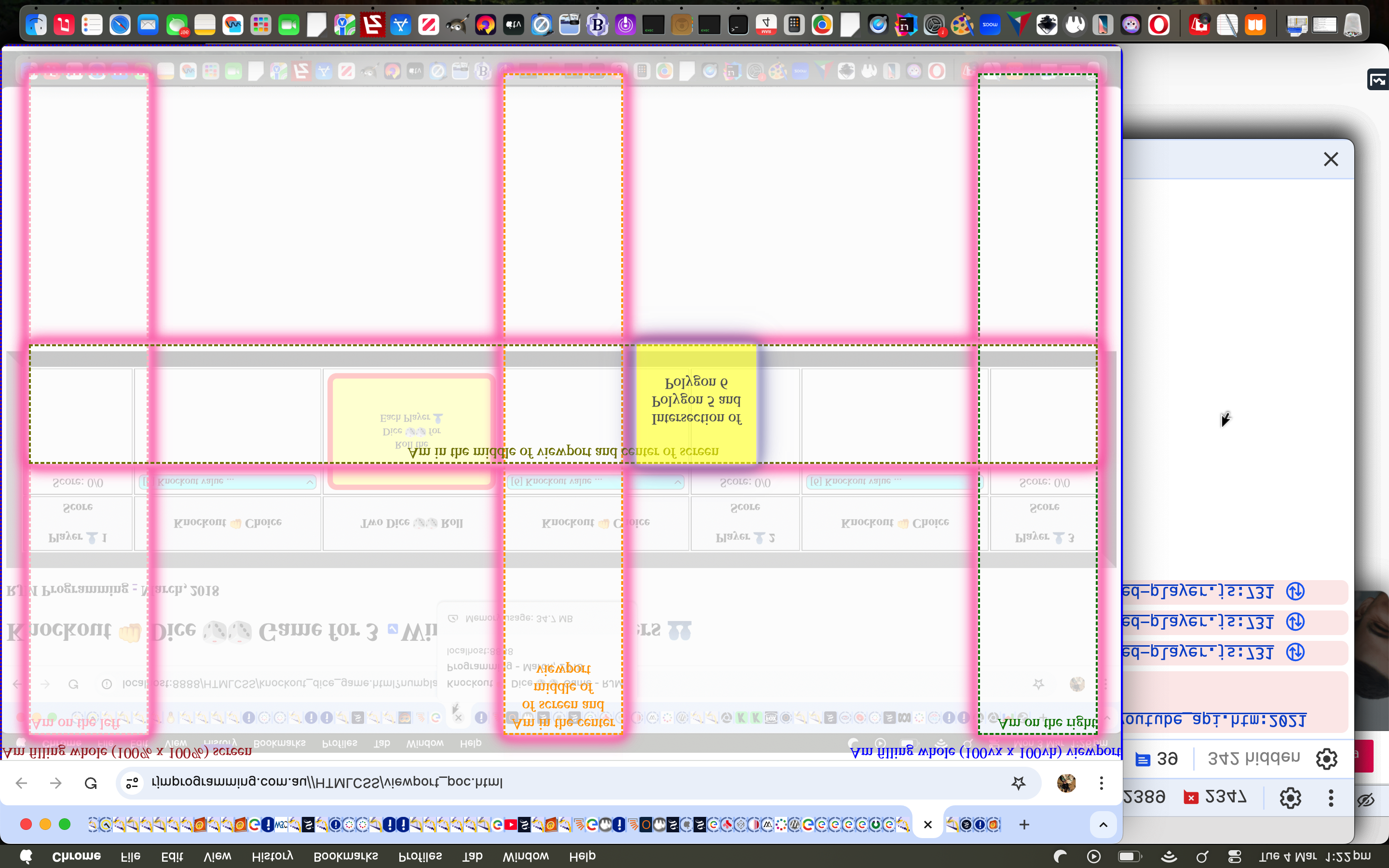Open DevTools three-dot customize menu

coord(1331,798)
